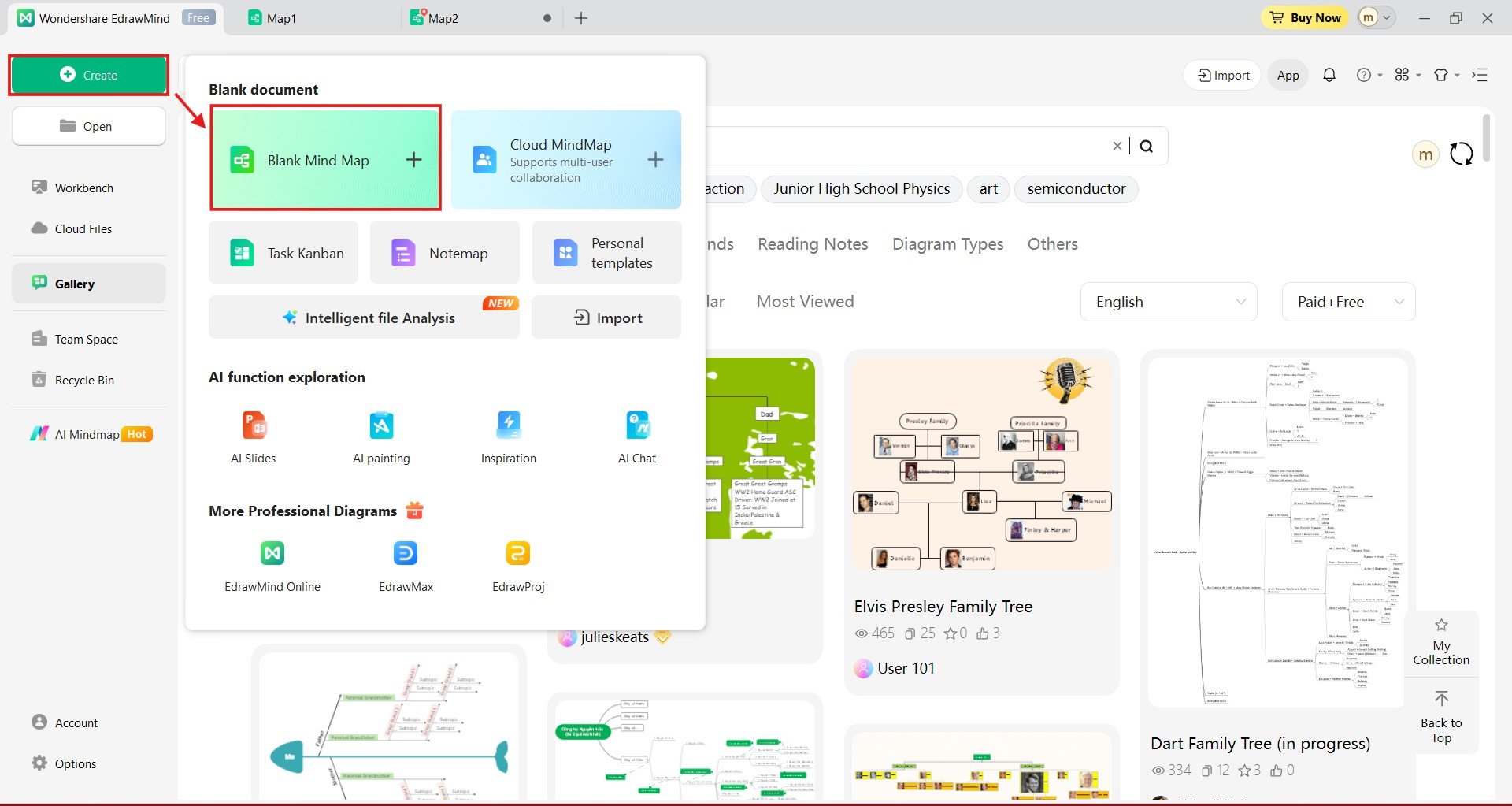Click the gallery vertical scrollbar
The width and height of the screenshot is (1512, 806).
point(1486,138)
